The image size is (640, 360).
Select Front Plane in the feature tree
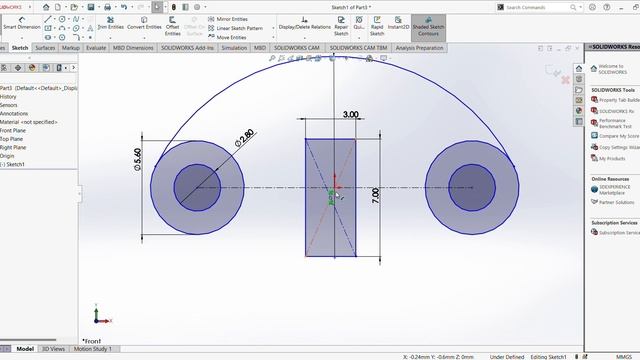coord(13,131)
